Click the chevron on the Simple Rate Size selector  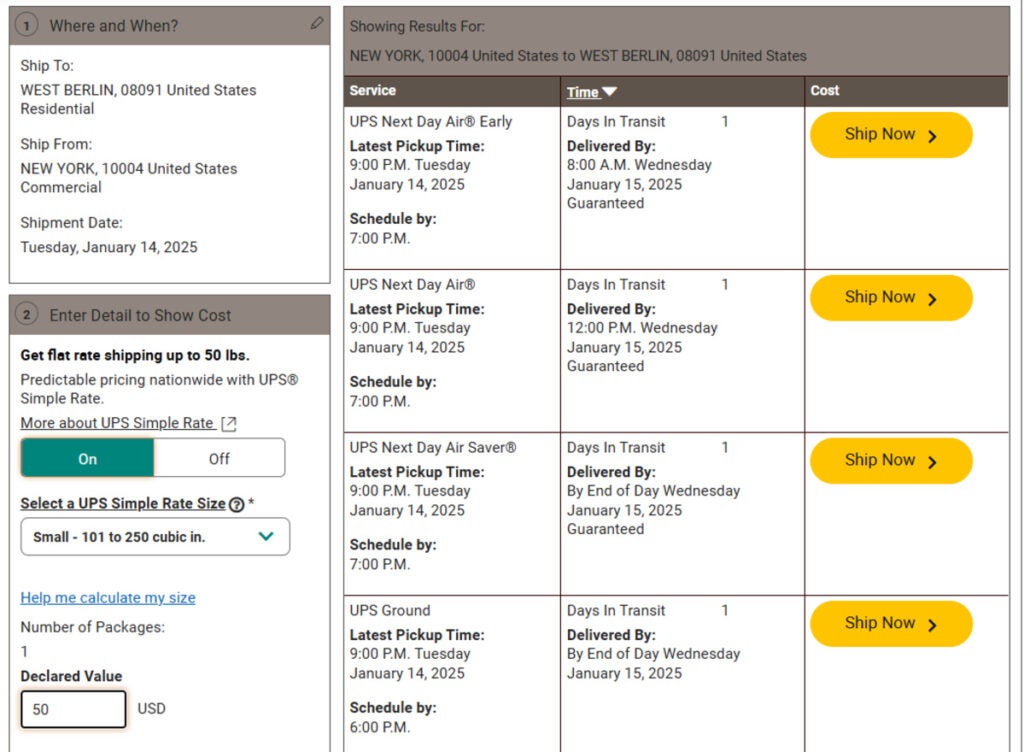click(266, 537)
